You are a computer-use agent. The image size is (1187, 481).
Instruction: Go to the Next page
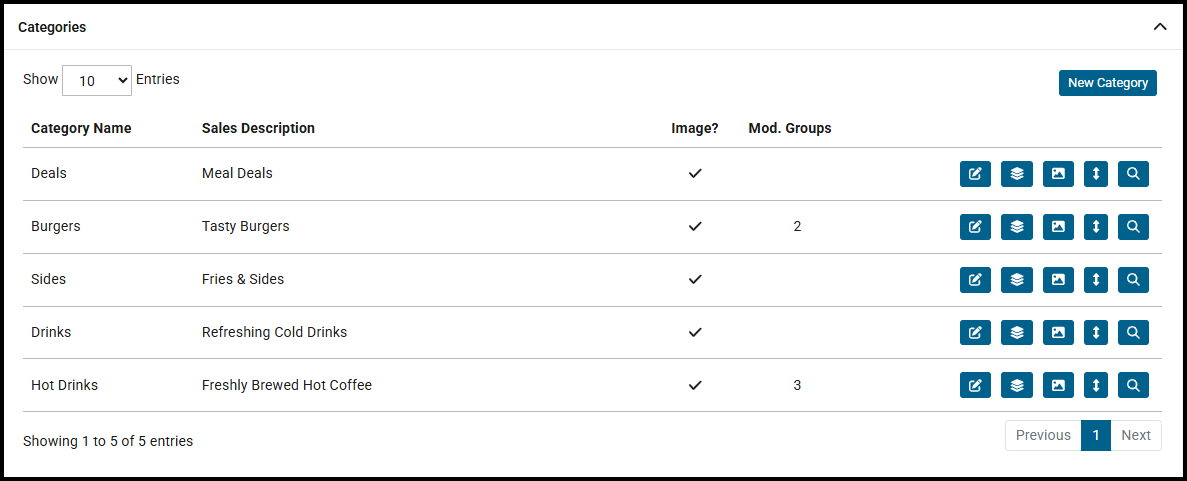(1136, 435)
